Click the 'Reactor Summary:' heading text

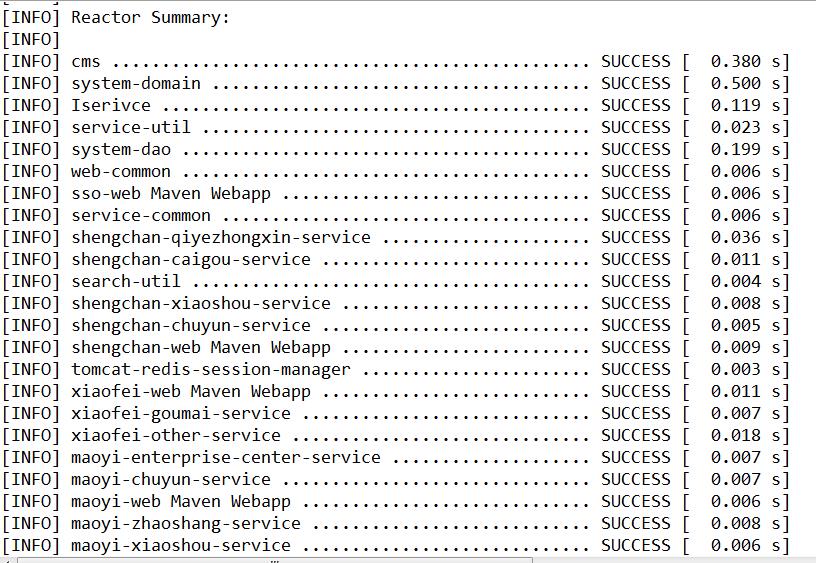pyautogui.click(x=150, y=18)
